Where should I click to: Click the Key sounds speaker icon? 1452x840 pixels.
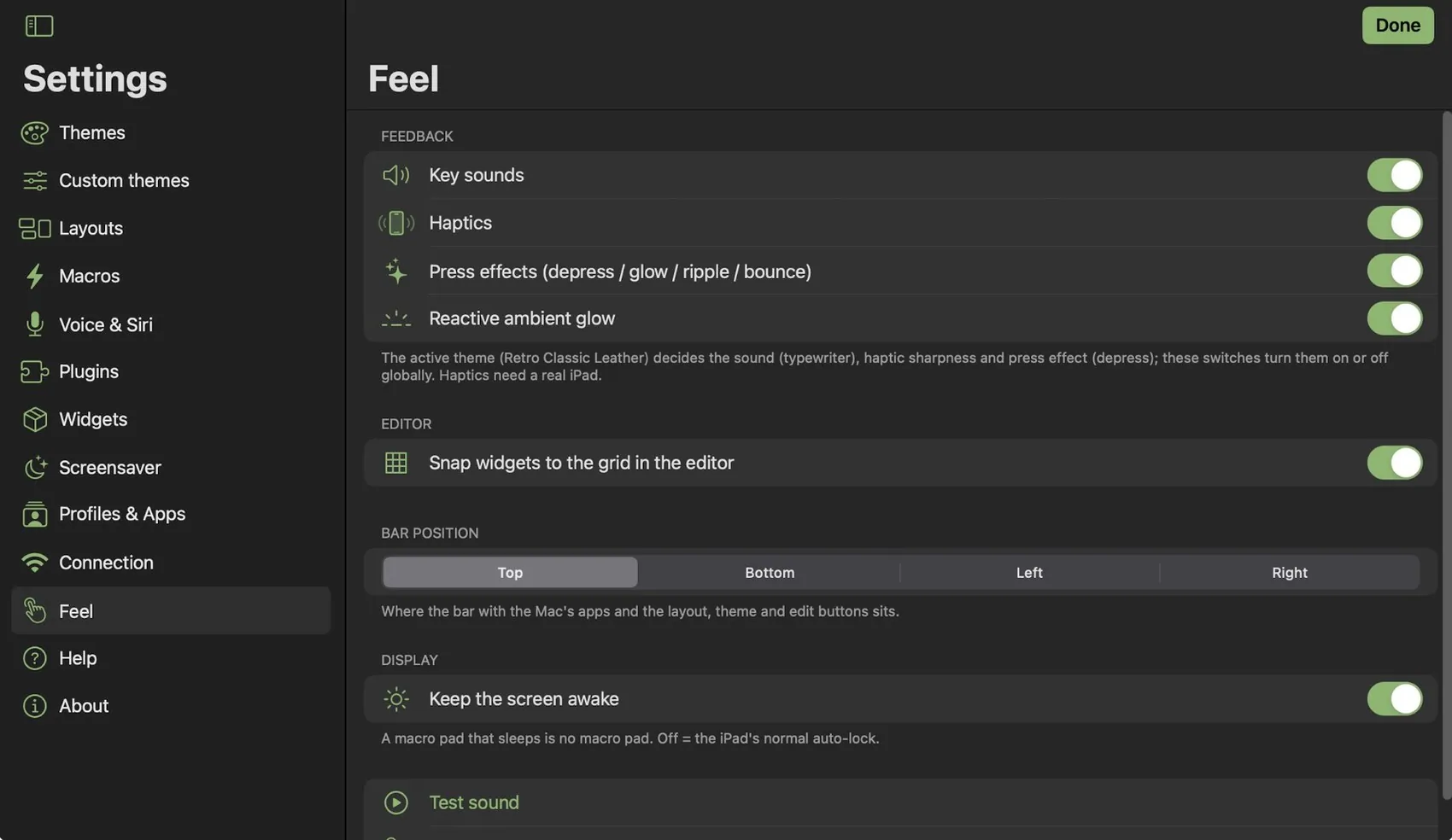tap(396, 175)
